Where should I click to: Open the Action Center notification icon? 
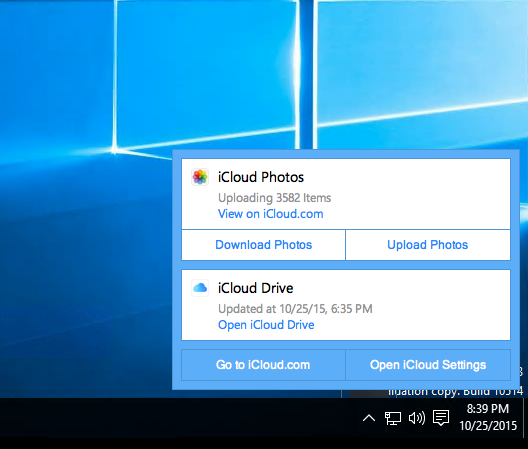coord(441,418)
